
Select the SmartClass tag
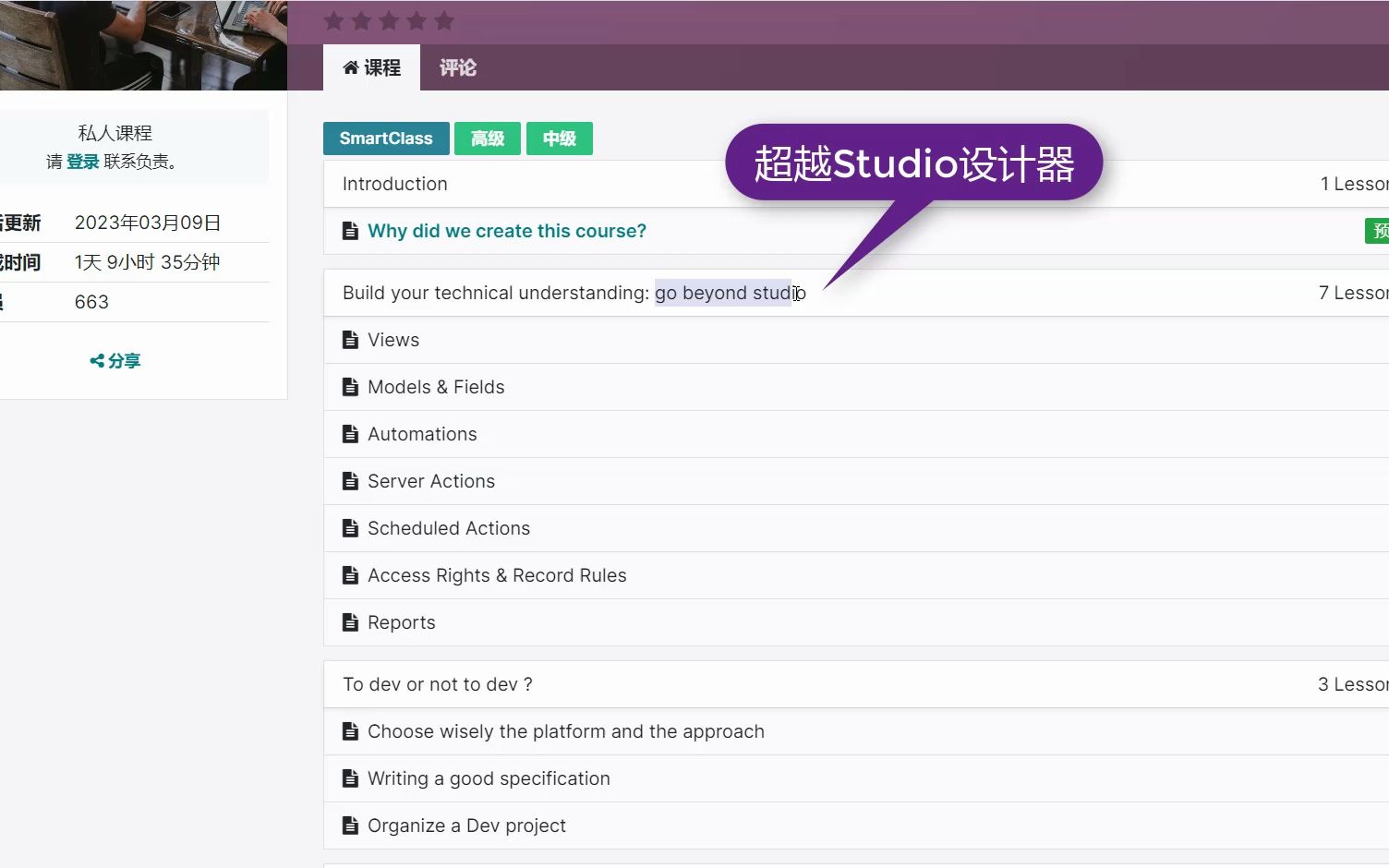tap(386, 138)
